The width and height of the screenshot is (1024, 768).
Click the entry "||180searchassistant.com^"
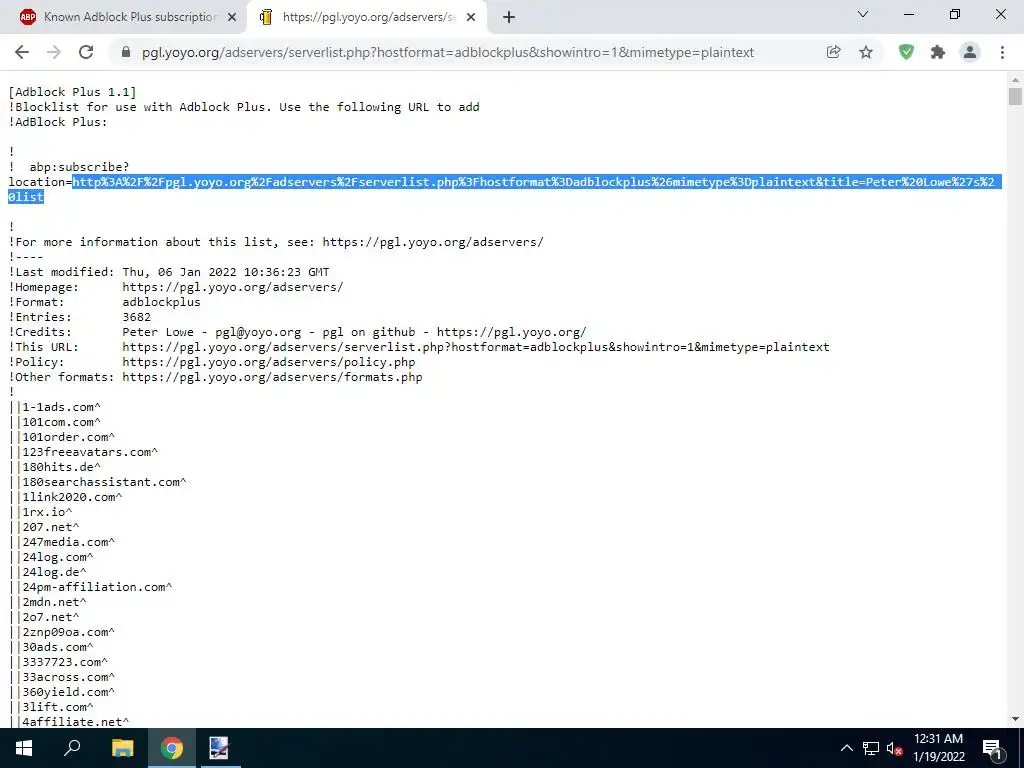(97, 483)
